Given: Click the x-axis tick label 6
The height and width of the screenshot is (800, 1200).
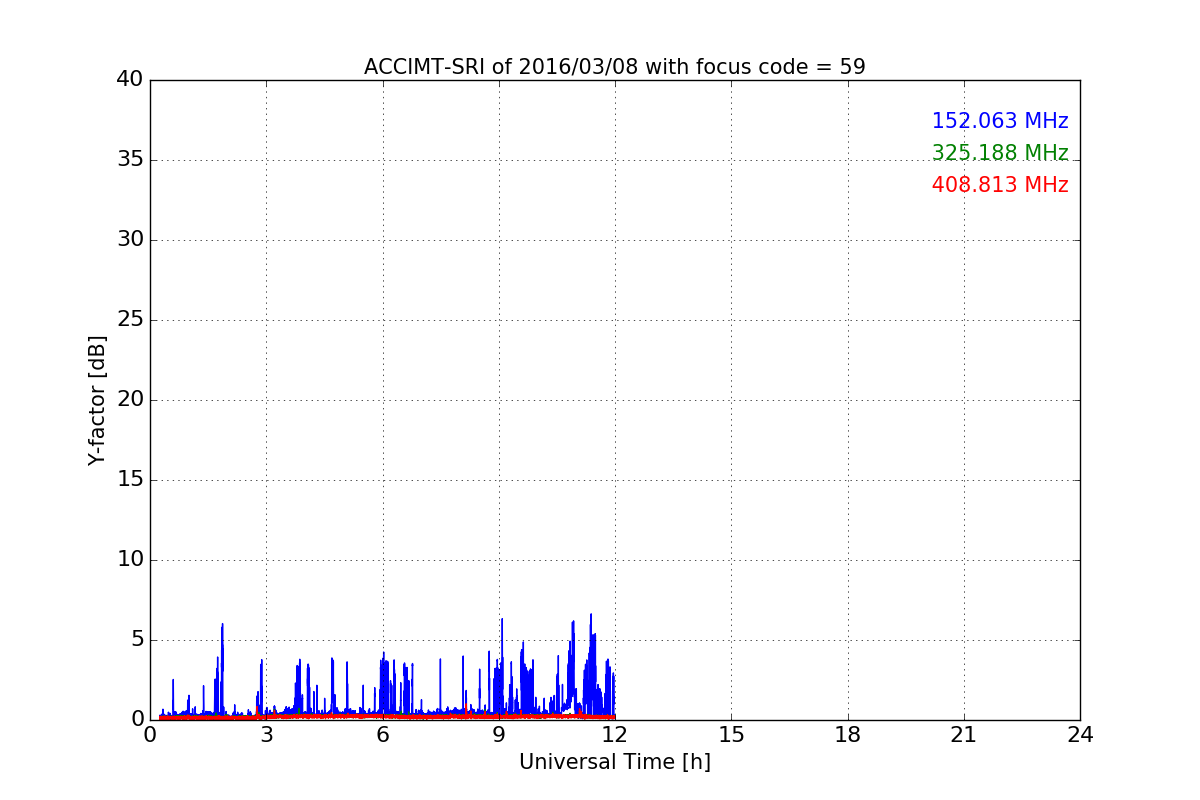Looking at the screenshot, I should tap(382, 735).
